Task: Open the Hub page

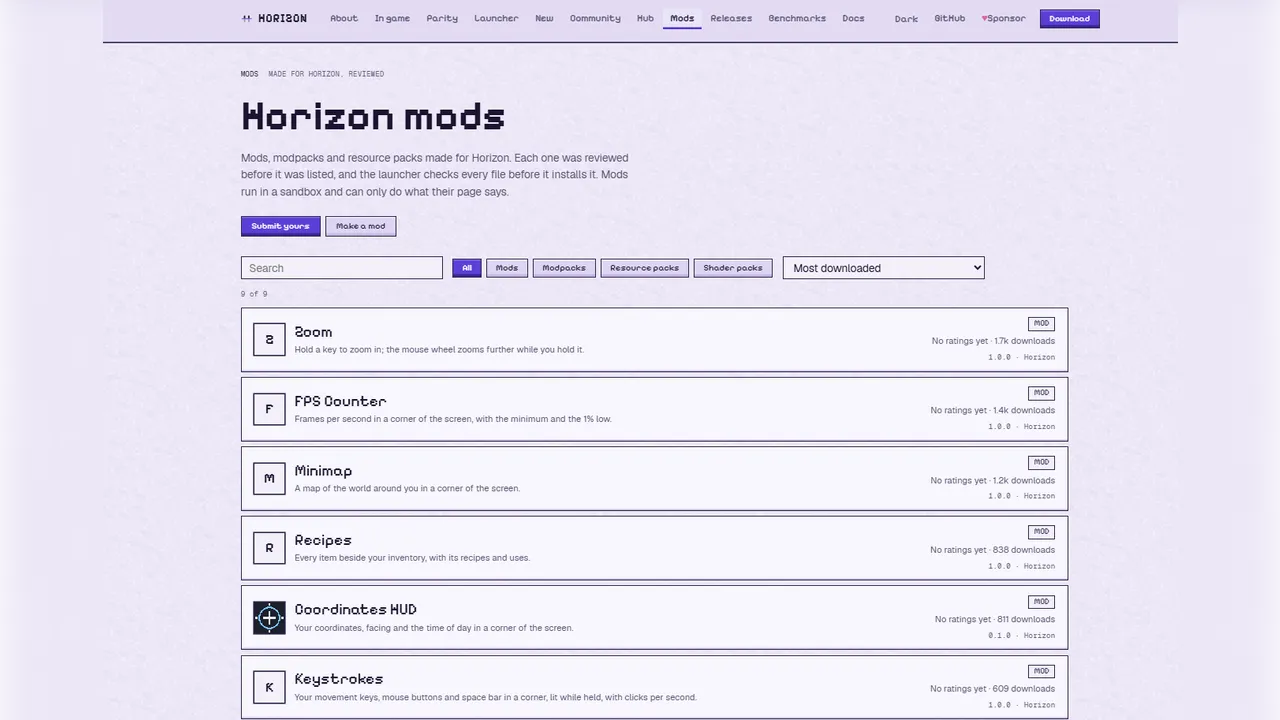Action: tap(645, 19)
